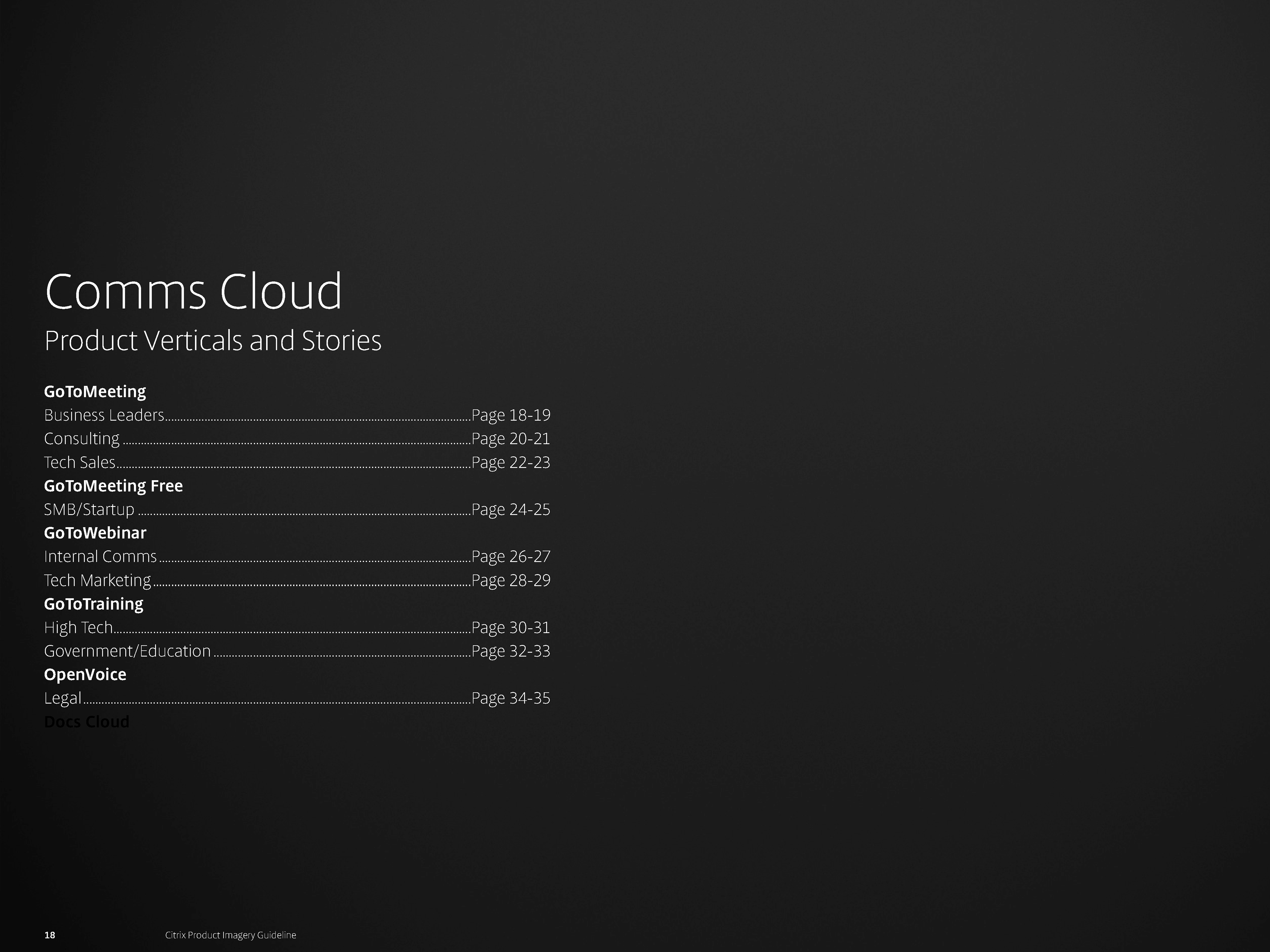Image resolution: width=1270 pixels, height=952 pixels.
Task: Click 'Page 34-35' page reference
Action: click(x=511, y=698)
